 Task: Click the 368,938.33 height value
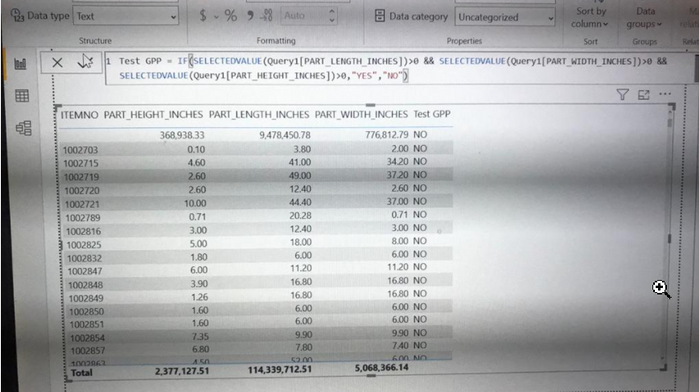click(x=182, y=135)
